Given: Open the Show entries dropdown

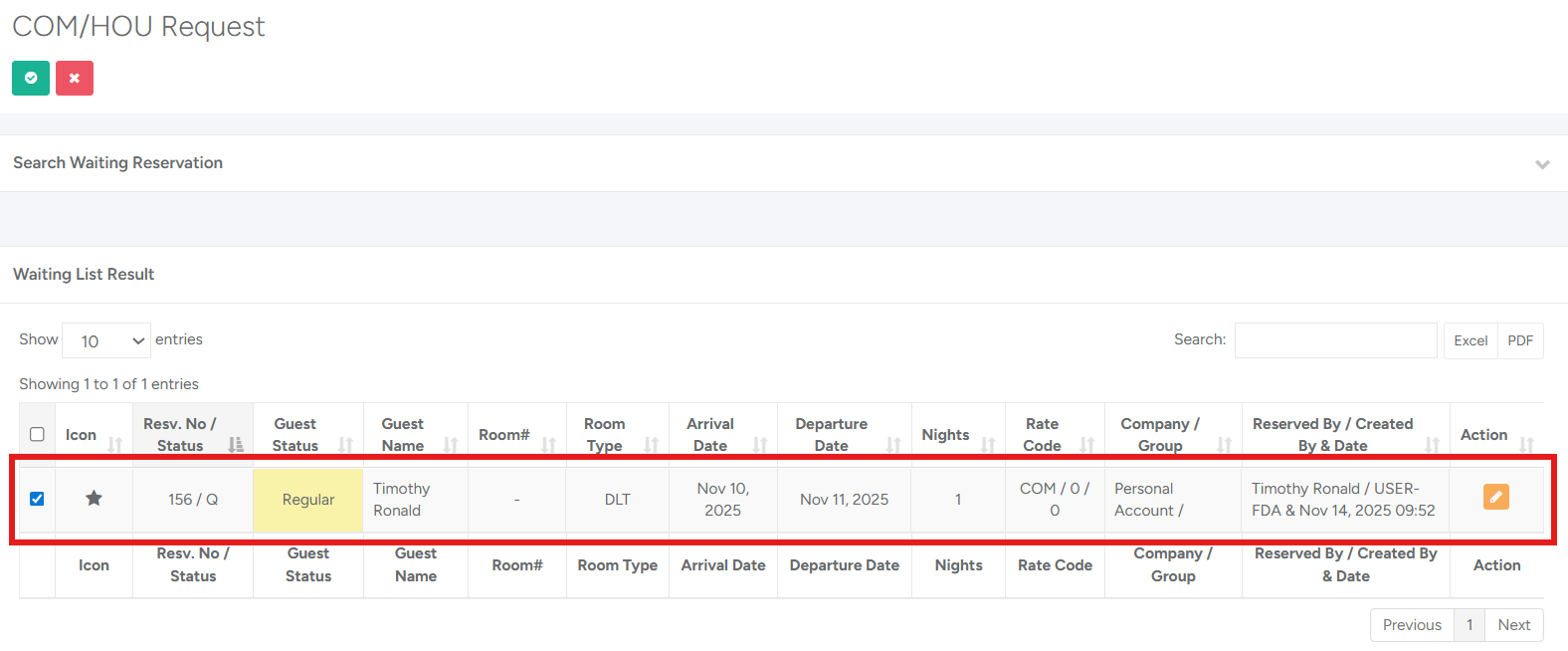Looking at the screenshot, I should click(106, 340).
